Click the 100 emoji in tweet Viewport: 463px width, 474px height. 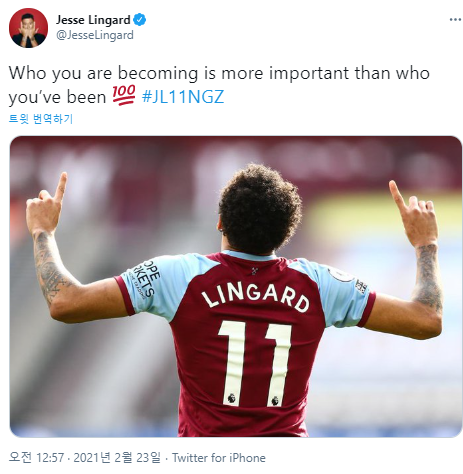point(123,95)
